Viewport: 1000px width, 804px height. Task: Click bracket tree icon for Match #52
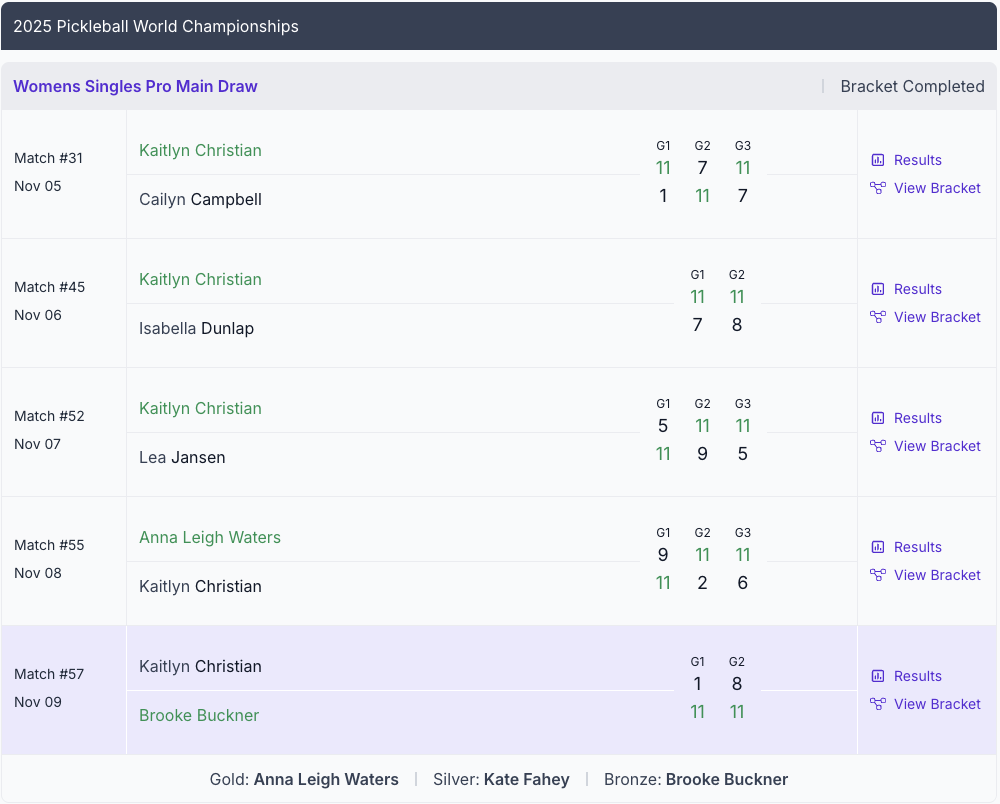click(878, 446)
